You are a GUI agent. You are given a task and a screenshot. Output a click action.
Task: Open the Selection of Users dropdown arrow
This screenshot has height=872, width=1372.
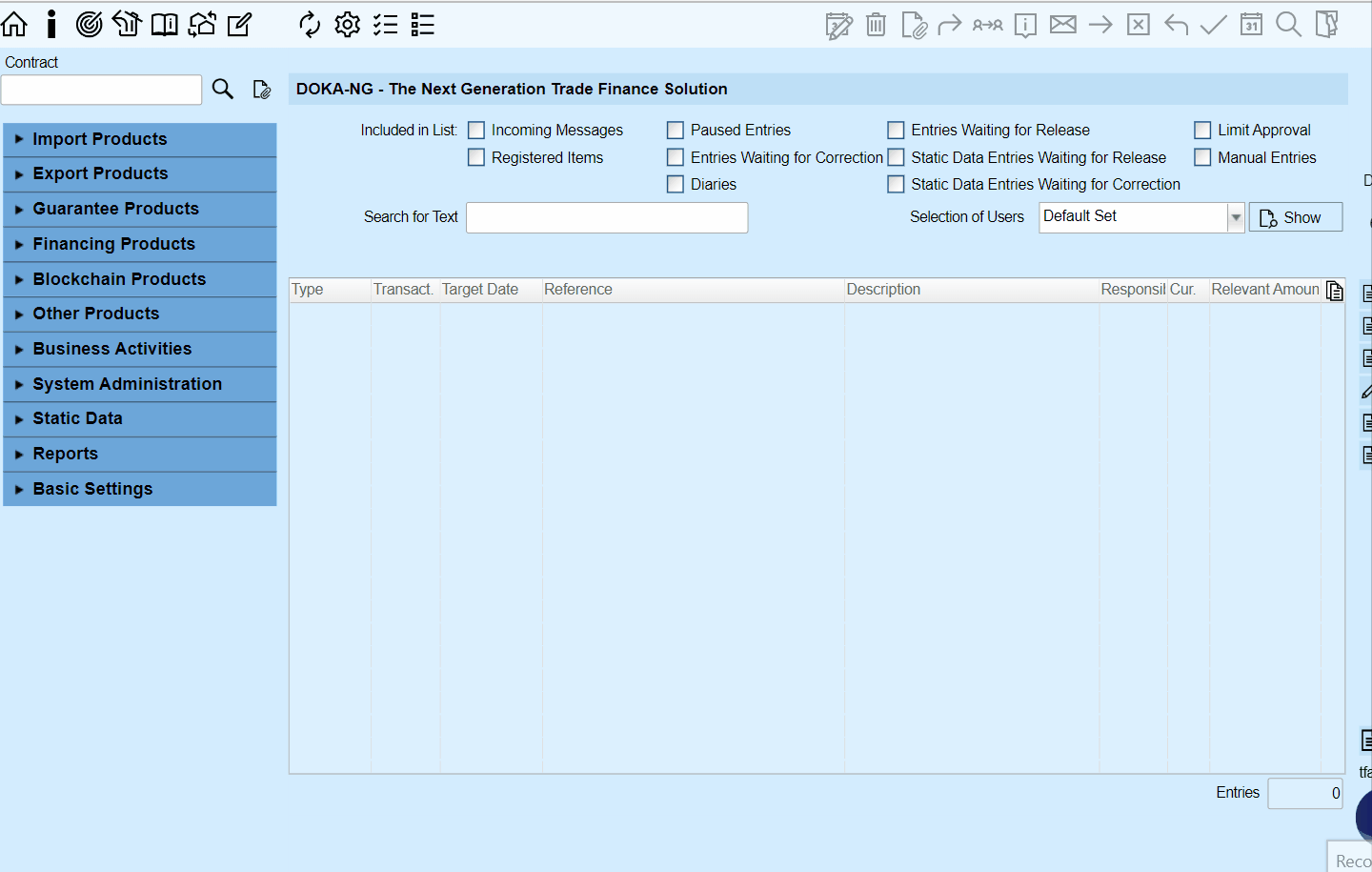(1236, 217)
